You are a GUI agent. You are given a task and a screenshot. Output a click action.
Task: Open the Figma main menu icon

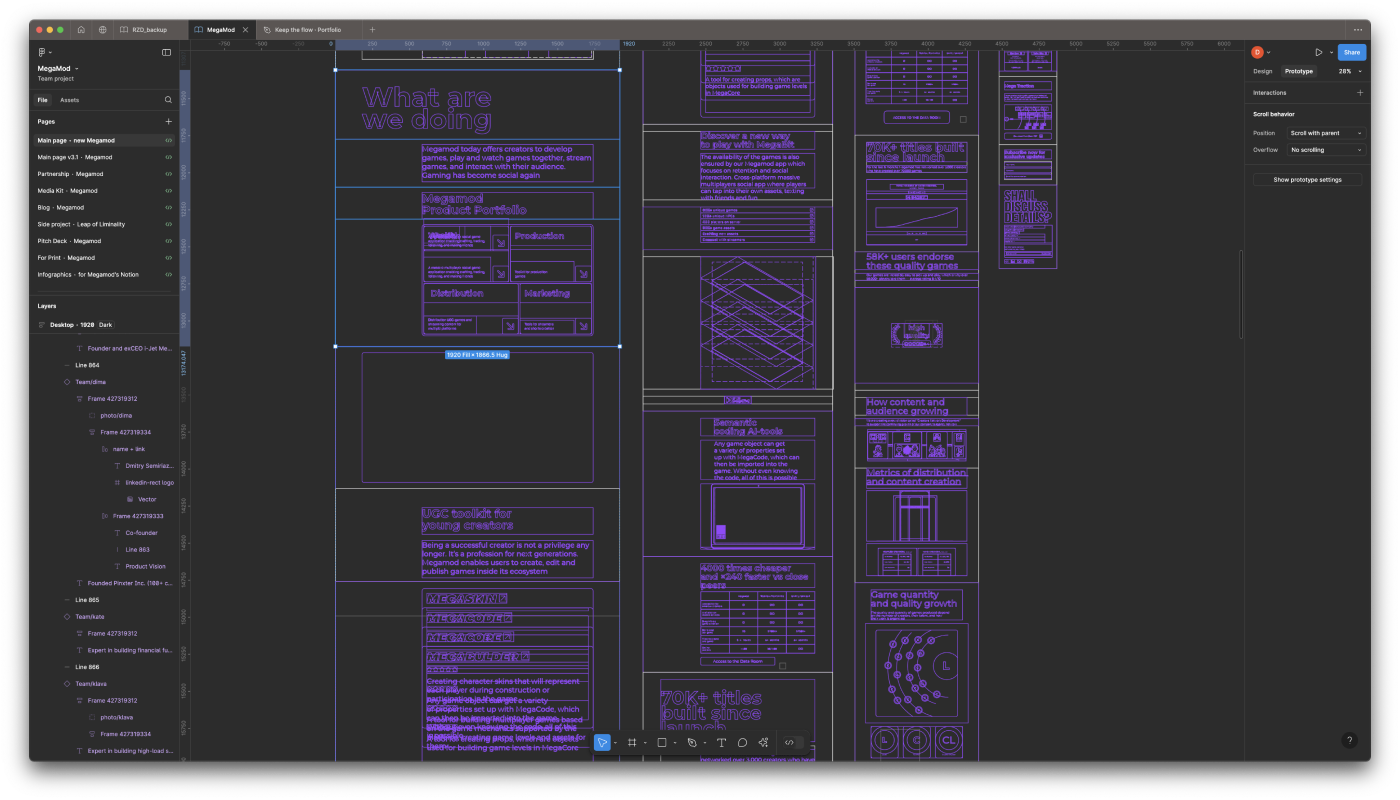(x=44, y=52)
